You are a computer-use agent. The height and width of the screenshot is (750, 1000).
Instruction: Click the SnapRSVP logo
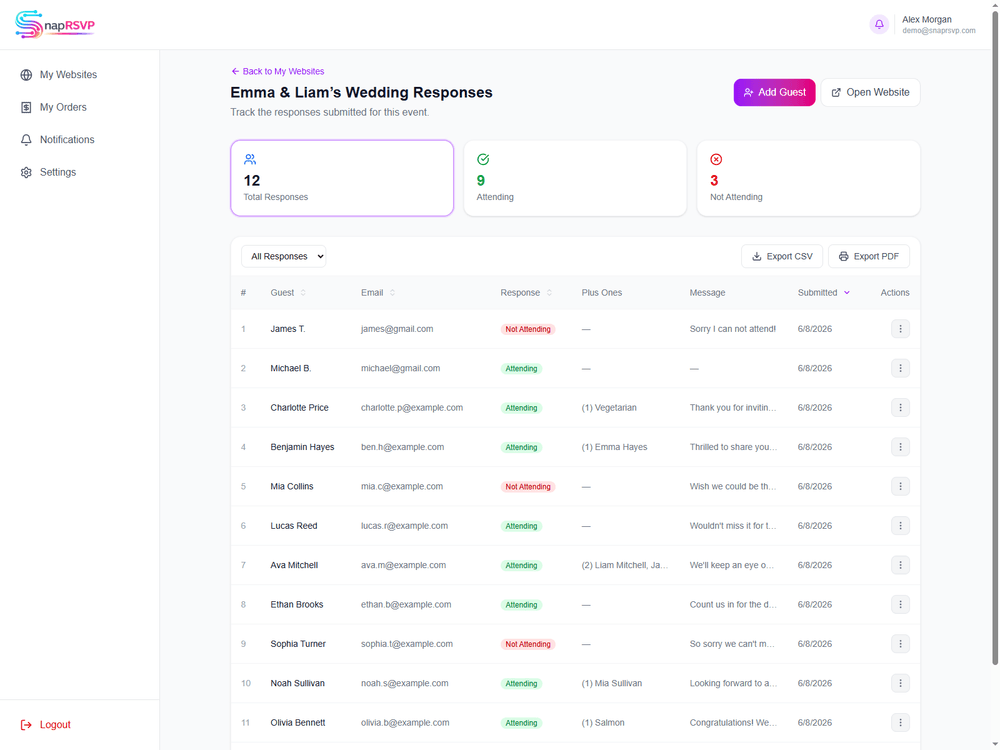coord(55,25)
